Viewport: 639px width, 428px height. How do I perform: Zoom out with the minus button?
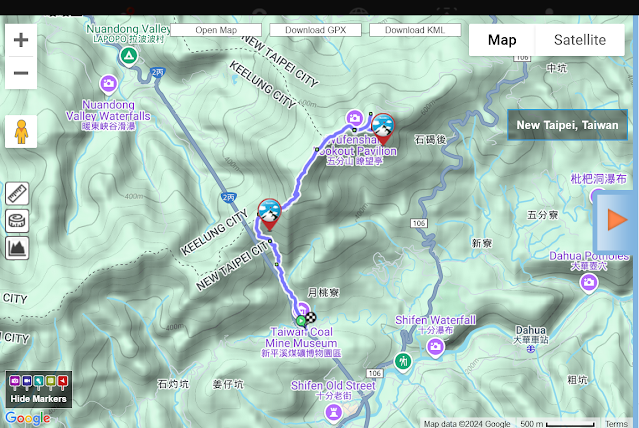[x=21, y=73]
